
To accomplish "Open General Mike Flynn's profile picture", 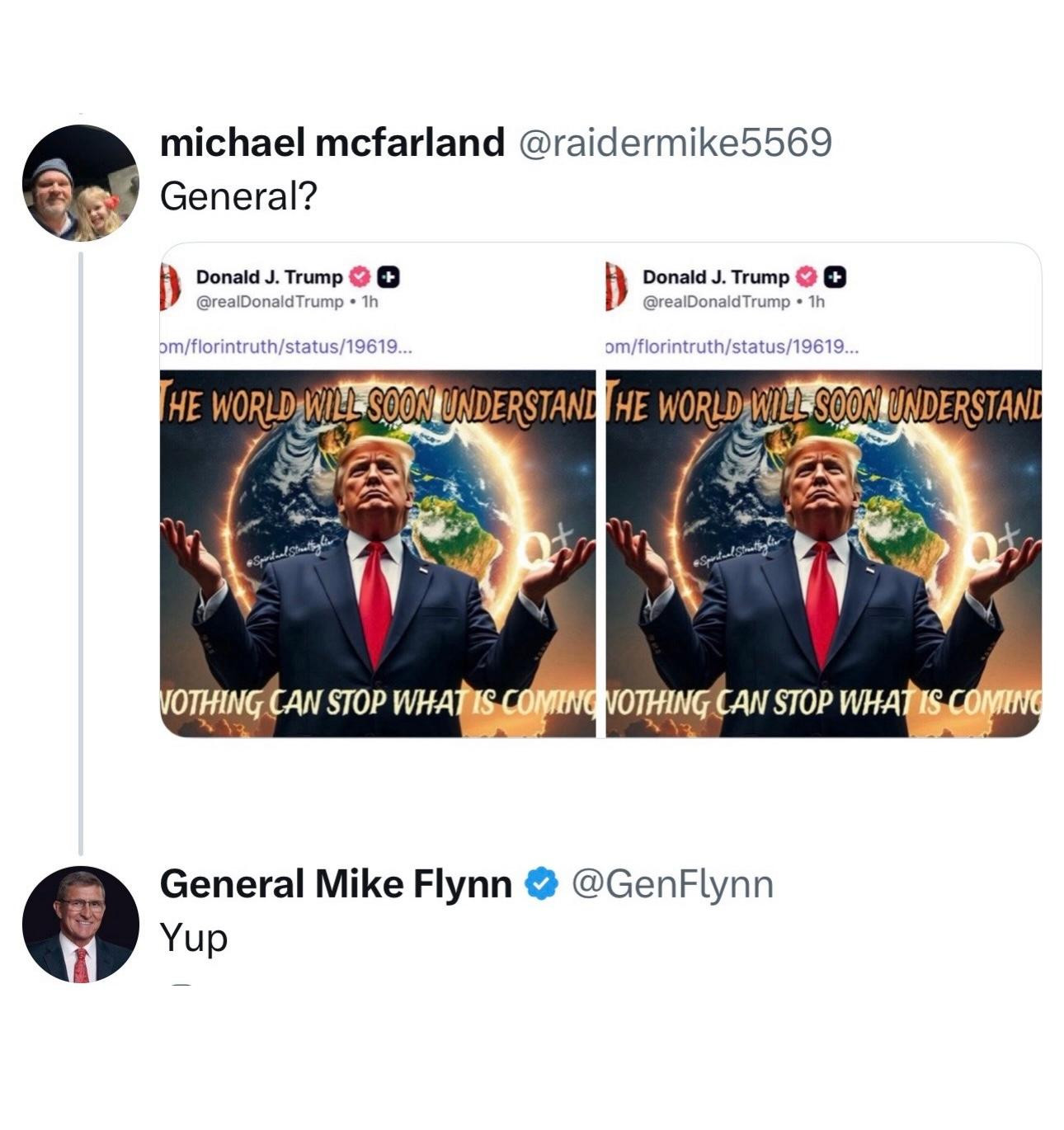I will [80, 924].
